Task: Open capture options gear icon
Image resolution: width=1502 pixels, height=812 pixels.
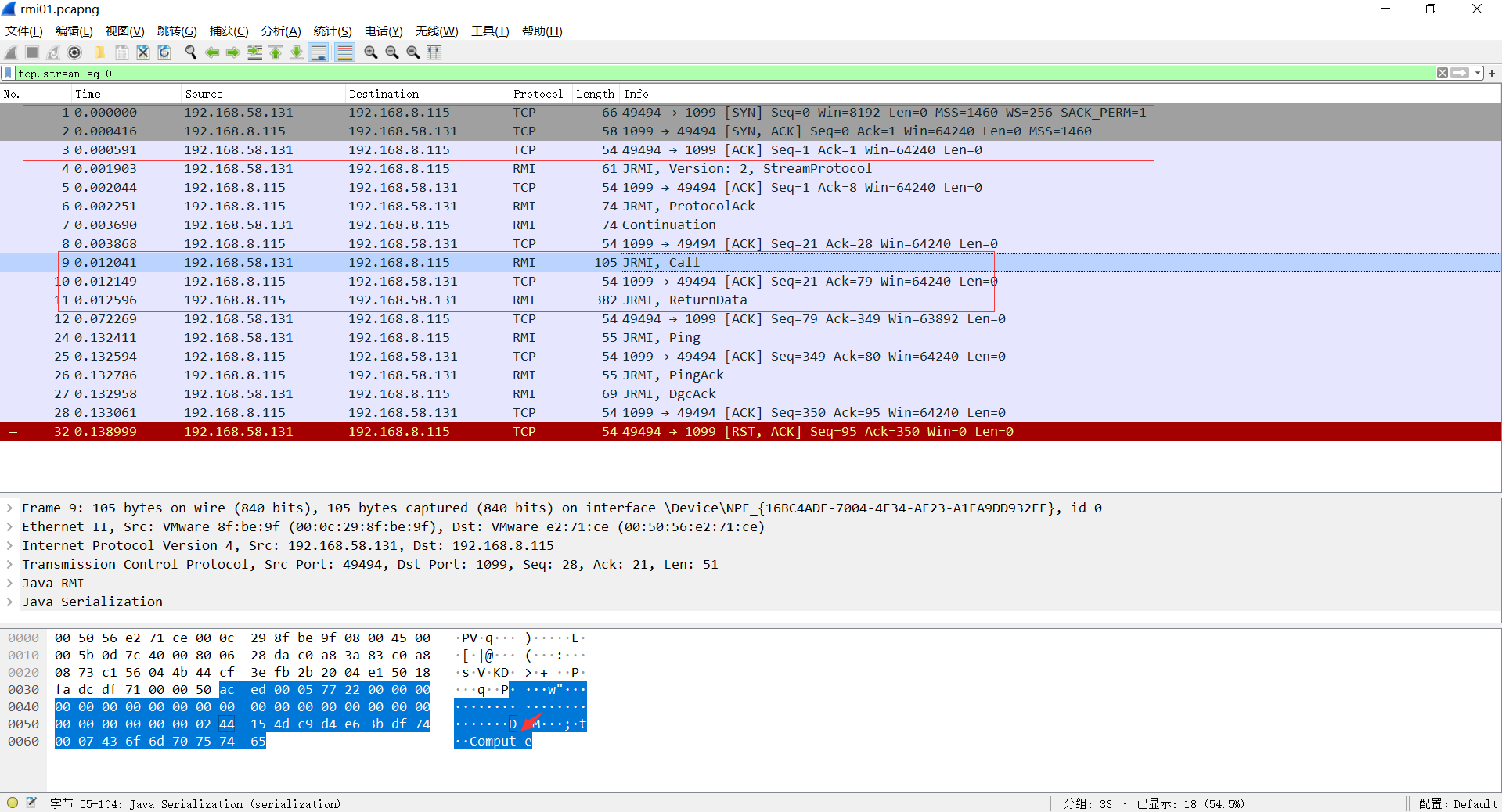Action: 74,52
